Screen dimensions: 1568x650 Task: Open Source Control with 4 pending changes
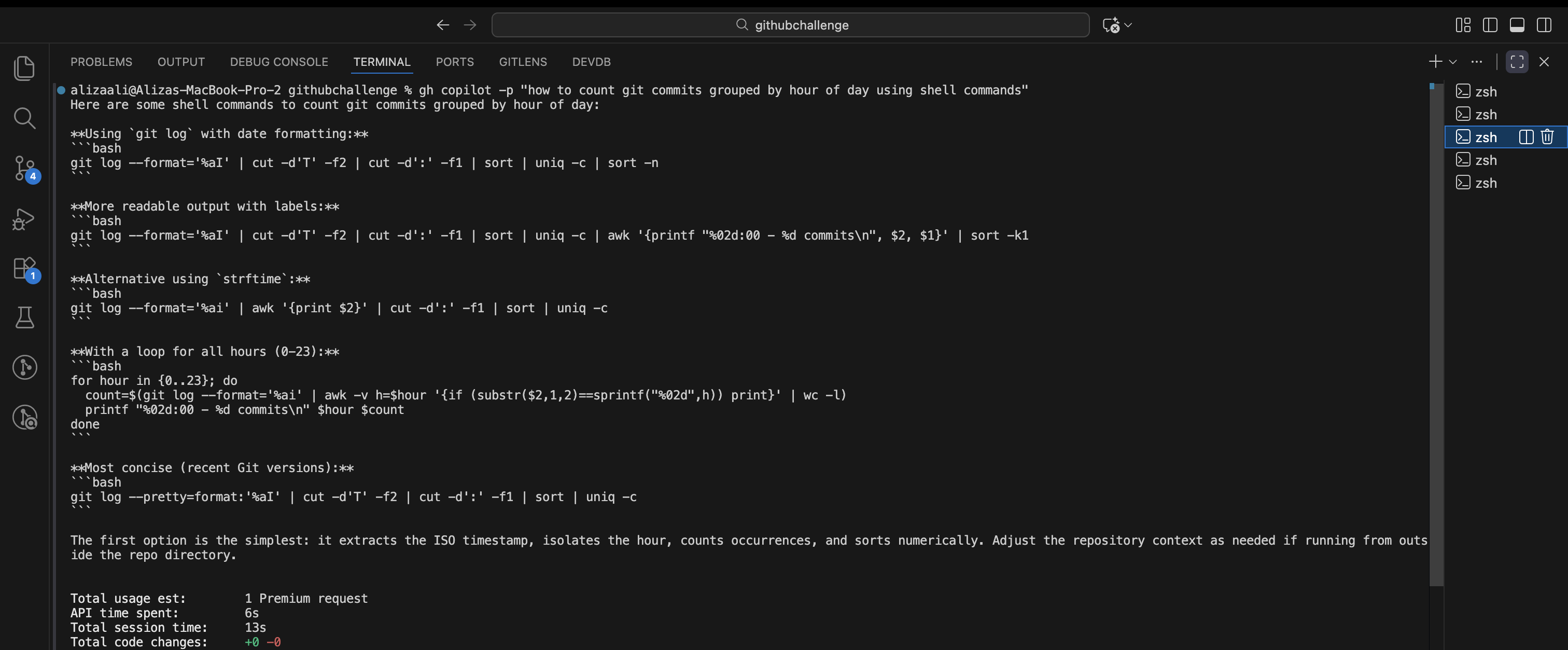click(x=25, y=169)
